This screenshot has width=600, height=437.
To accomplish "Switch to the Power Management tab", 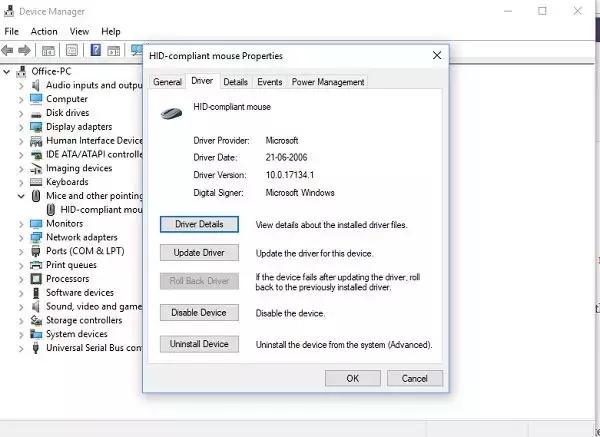I will pyautogui.click(x=328, y=82).
